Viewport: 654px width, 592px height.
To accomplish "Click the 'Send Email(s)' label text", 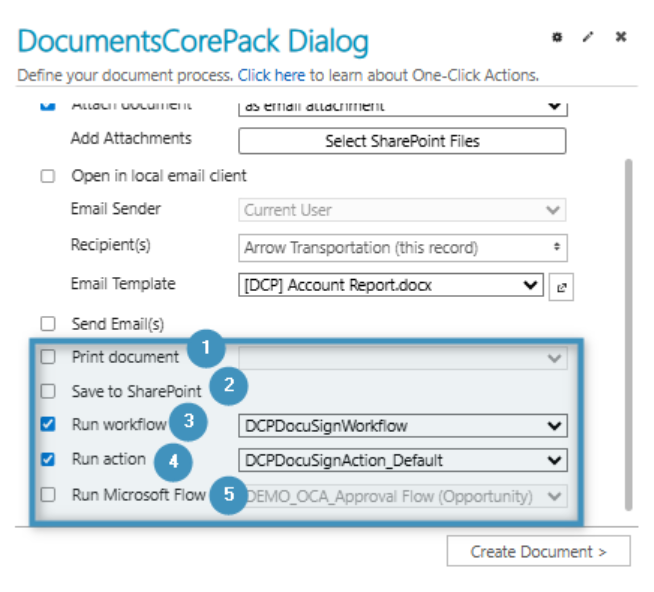I will coord(118,324).
